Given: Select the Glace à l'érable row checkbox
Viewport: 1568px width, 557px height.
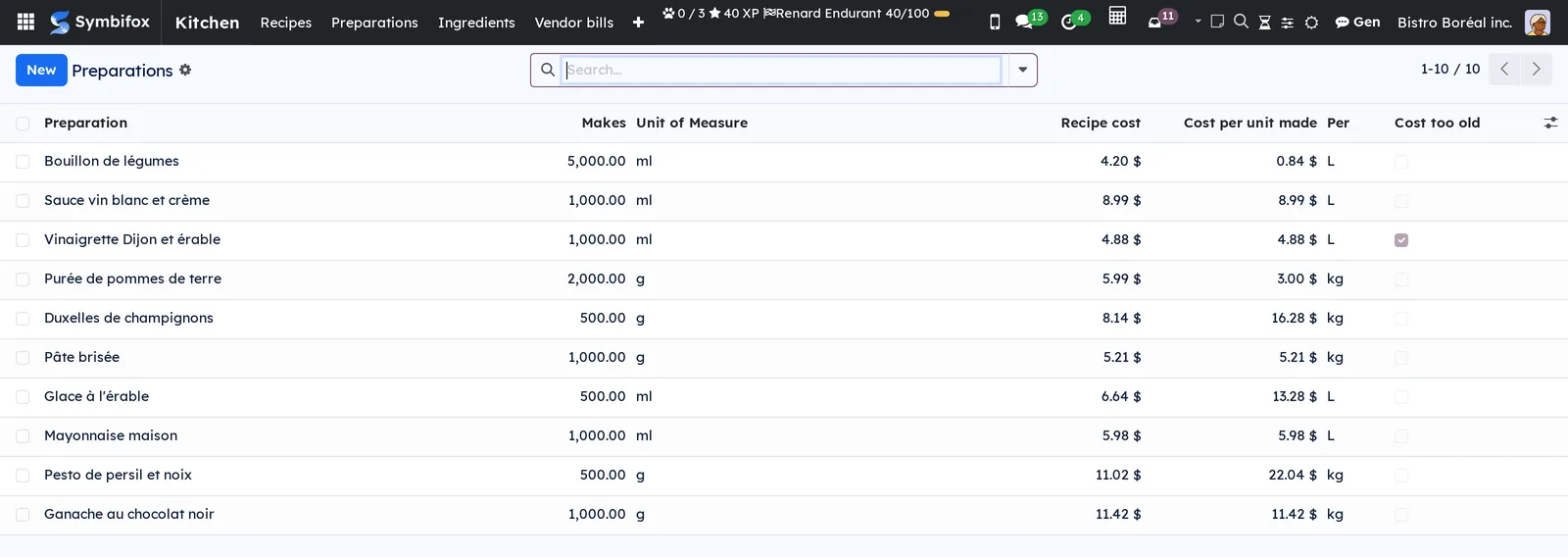Looking at the screenshot, I should (x=23, y=397).
